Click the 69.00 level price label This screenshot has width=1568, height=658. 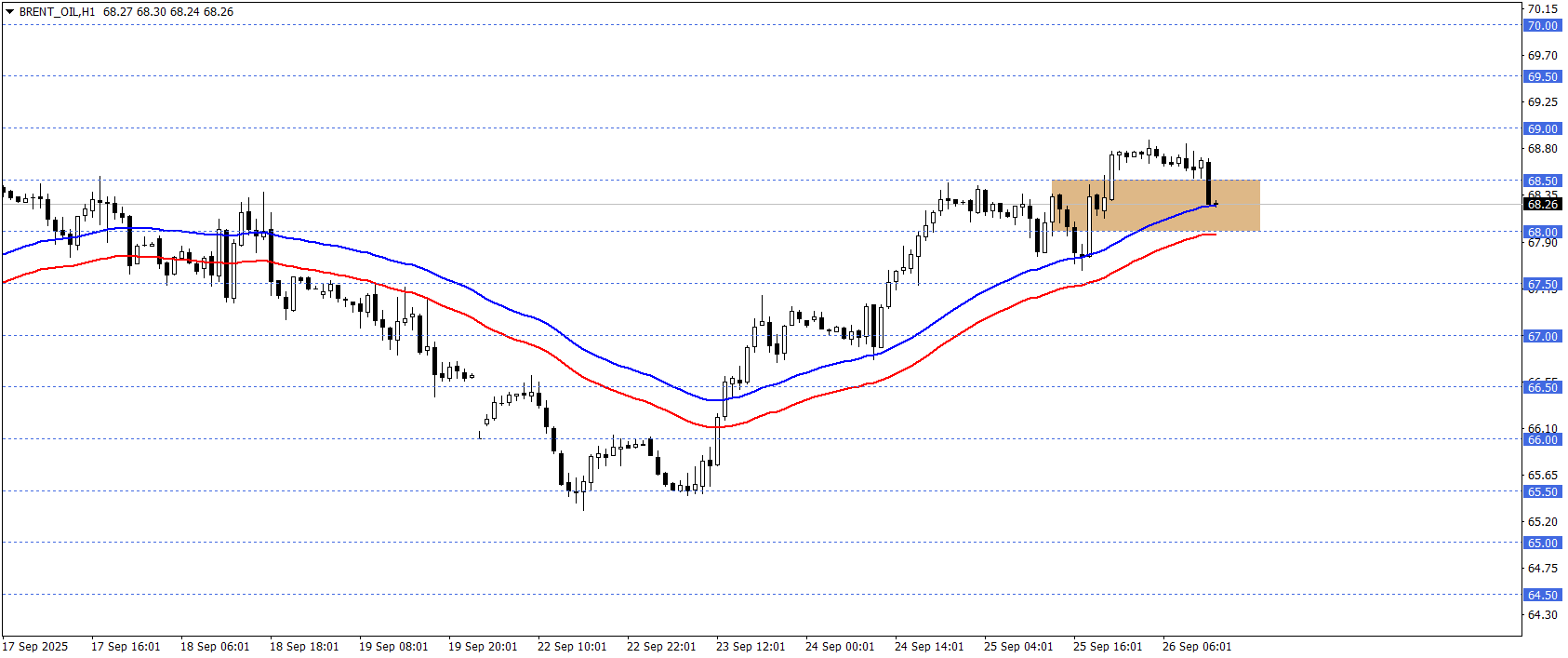click(1542, 128)
